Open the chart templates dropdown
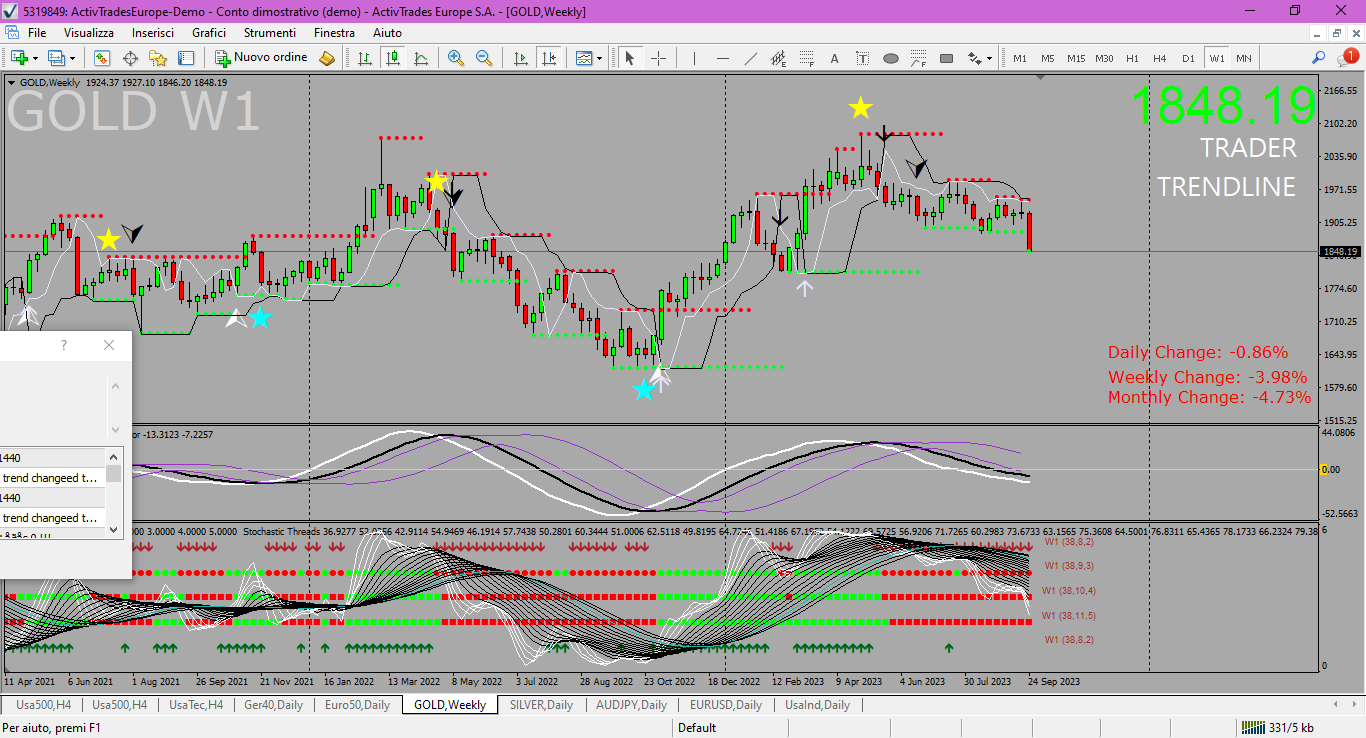Image resolution: width=1366 pixels, height=738 pixels. pyautogui.click(x=589, y=58)
